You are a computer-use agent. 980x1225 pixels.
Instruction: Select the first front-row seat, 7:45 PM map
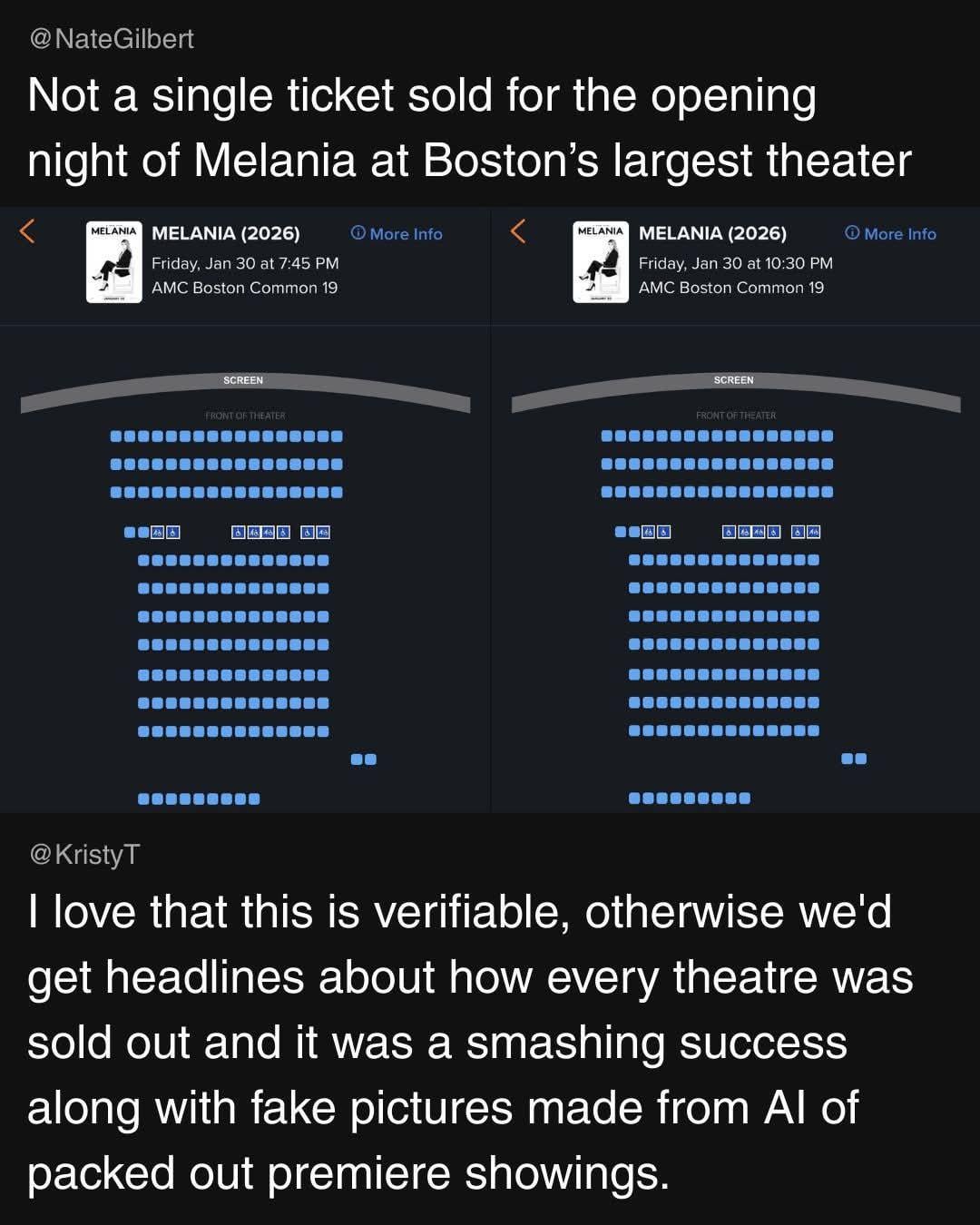coord(116,436)
